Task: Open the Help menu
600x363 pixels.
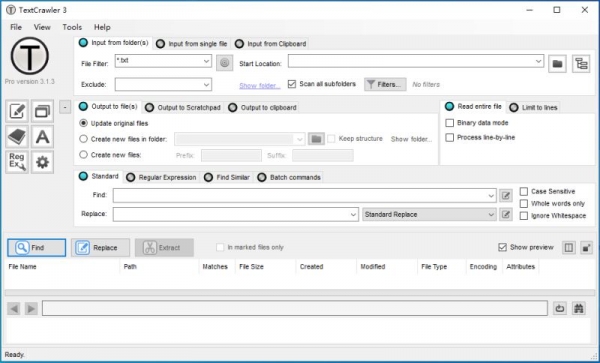Action: (102, 27)
